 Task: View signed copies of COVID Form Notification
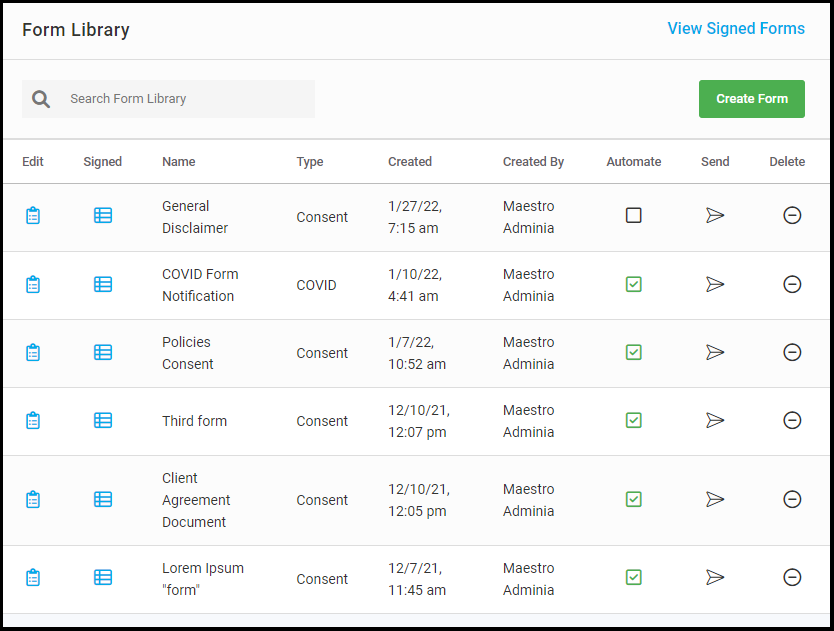click(103, 284)
